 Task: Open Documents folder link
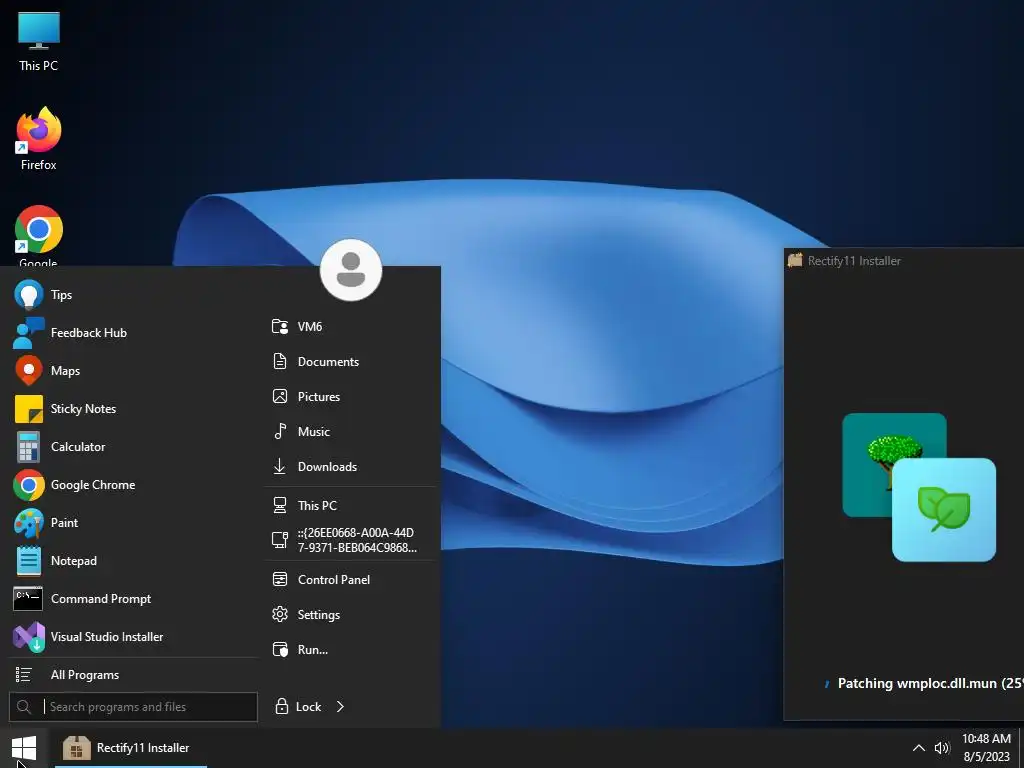point(351,361)
